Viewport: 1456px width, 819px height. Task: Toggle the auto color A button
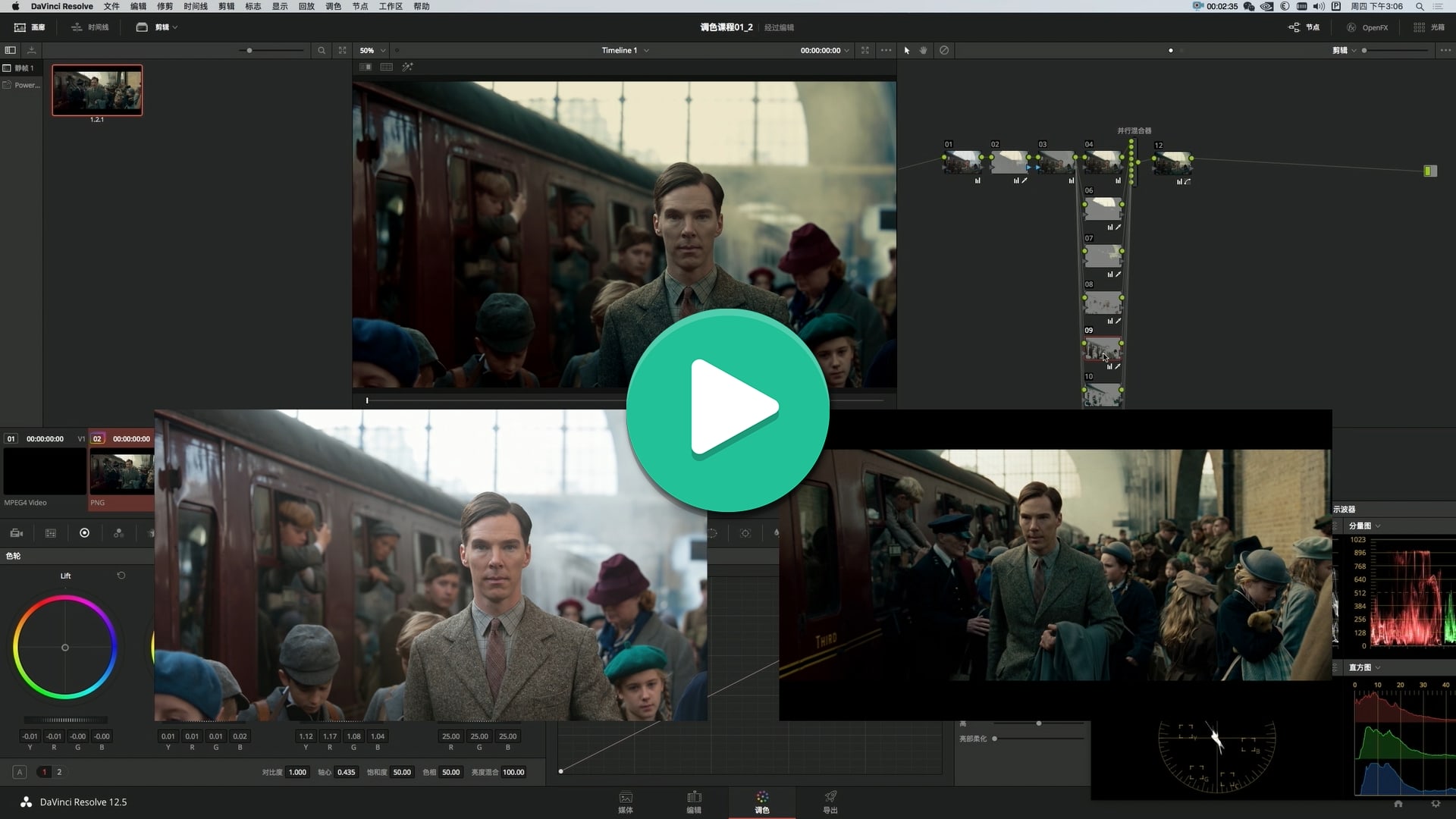pyautogui.click(x=20, y=772)
